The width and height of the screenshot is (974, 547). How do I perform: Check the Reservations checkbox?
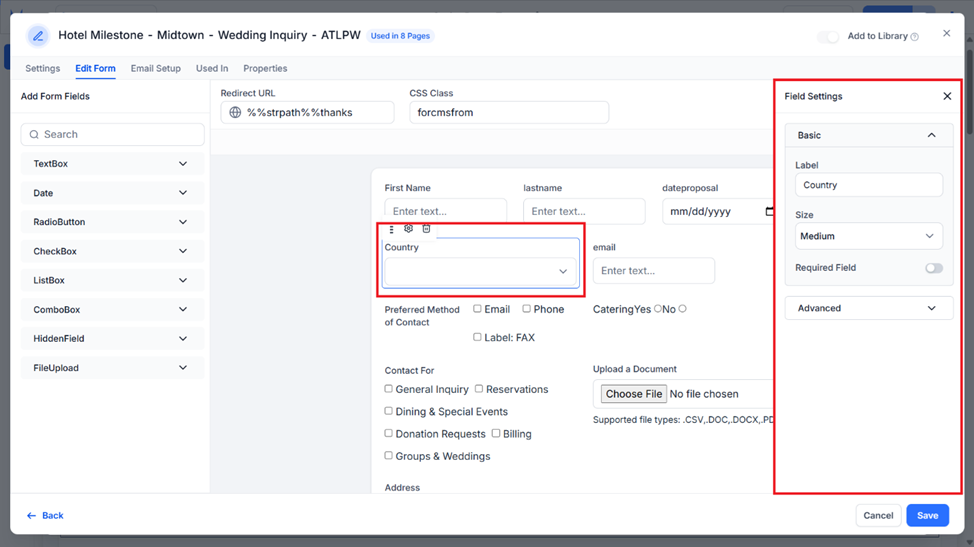(479, 389)
